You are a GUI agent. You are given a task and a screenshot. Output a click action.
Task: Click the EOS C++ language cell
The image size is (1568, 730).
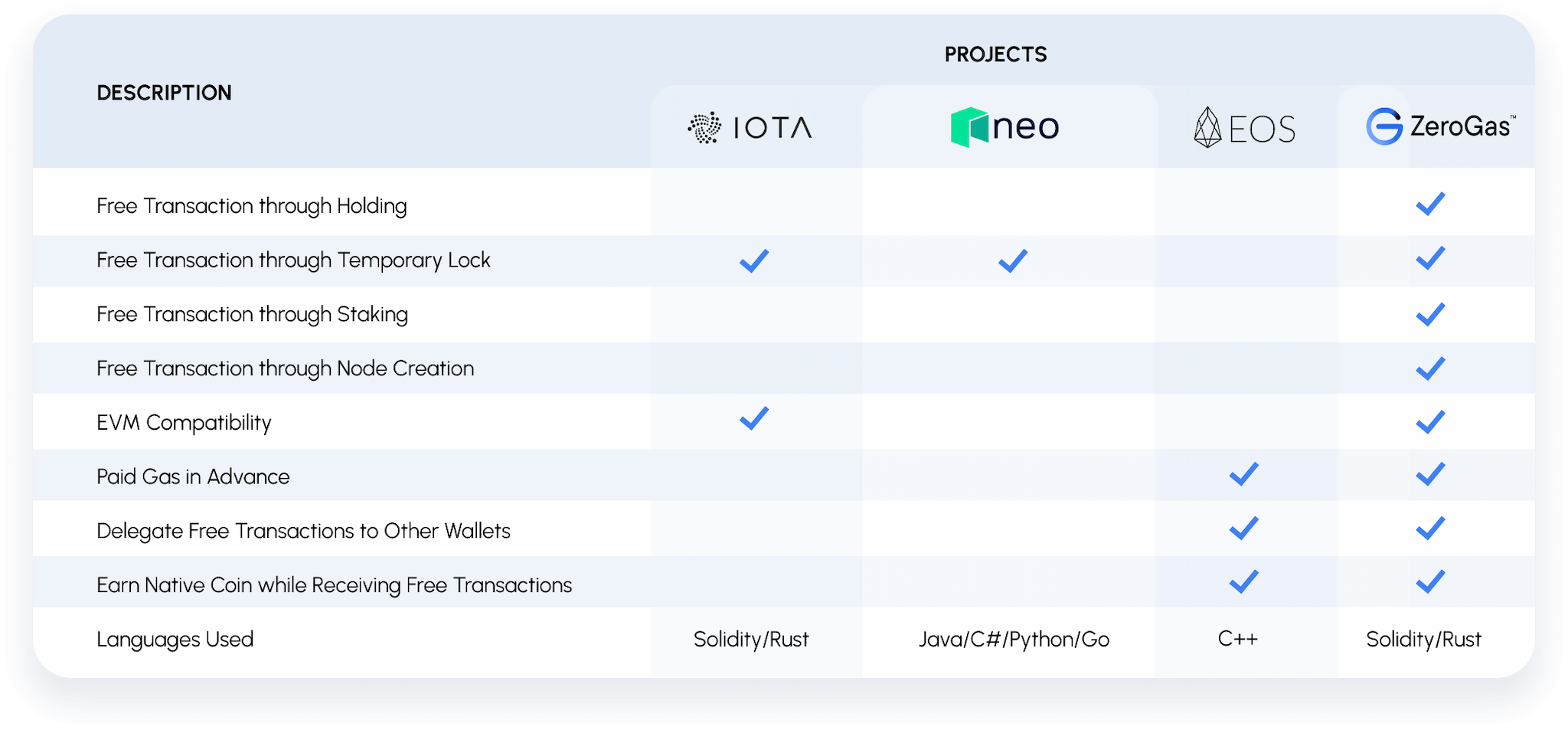click(1238, 639)
